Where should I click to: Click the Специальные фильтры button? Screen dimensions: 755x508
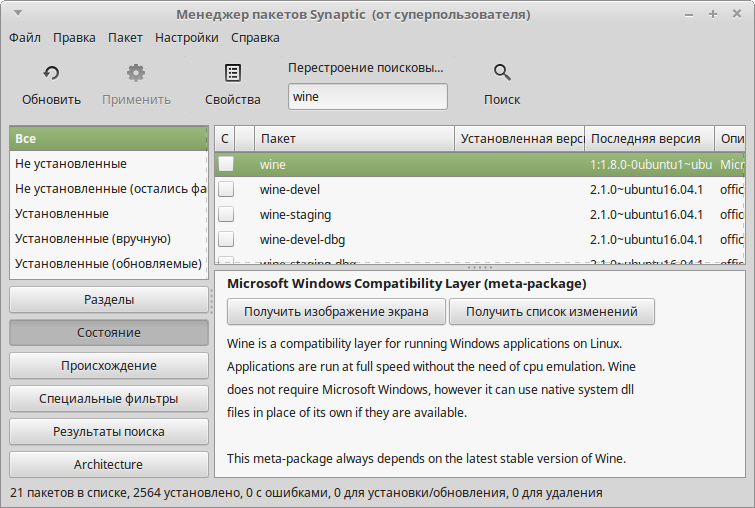(x=109, y=399)
